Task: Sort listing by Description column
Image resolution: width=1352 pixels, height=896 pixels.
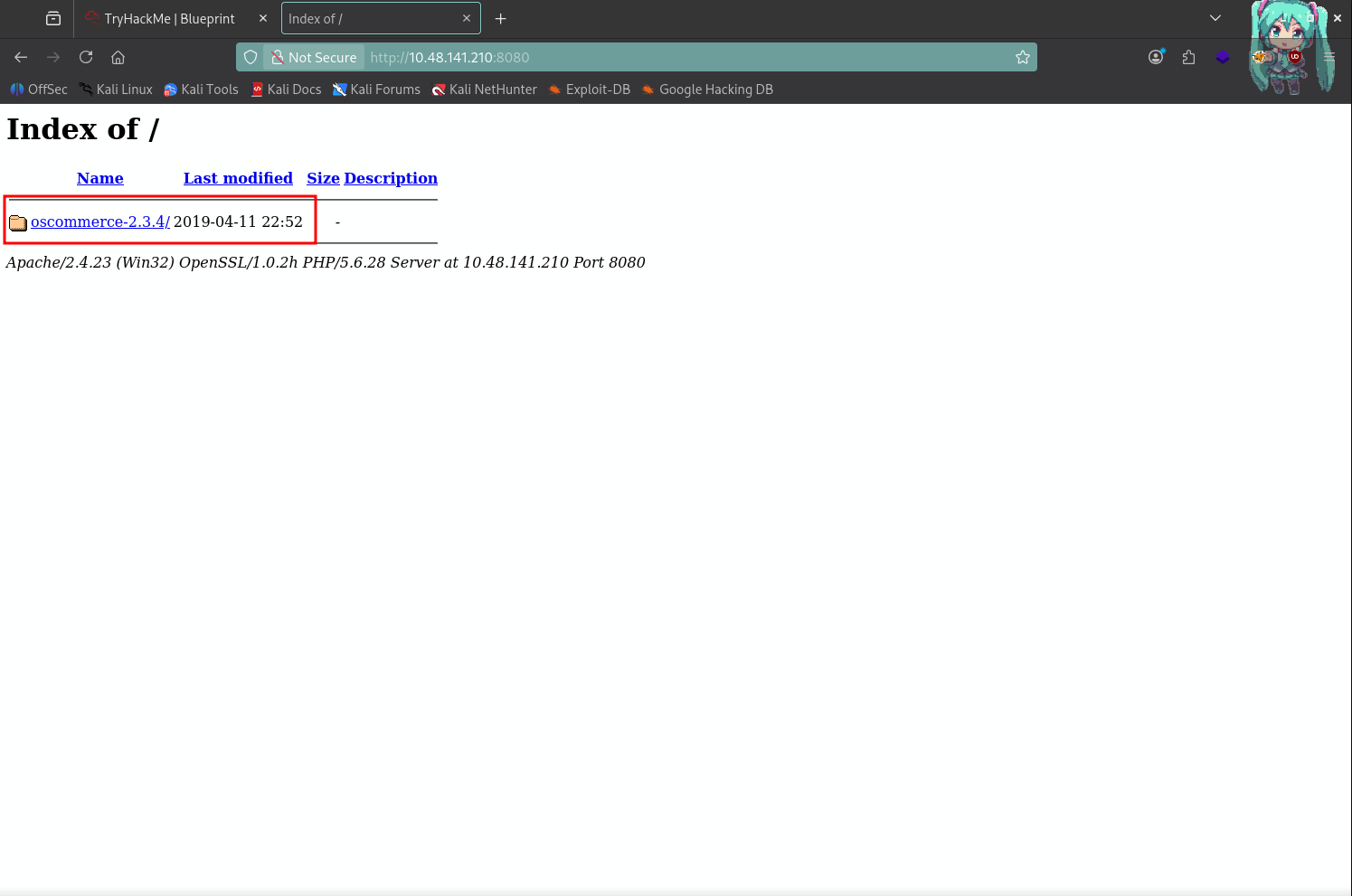Action: tap(391, 178)
